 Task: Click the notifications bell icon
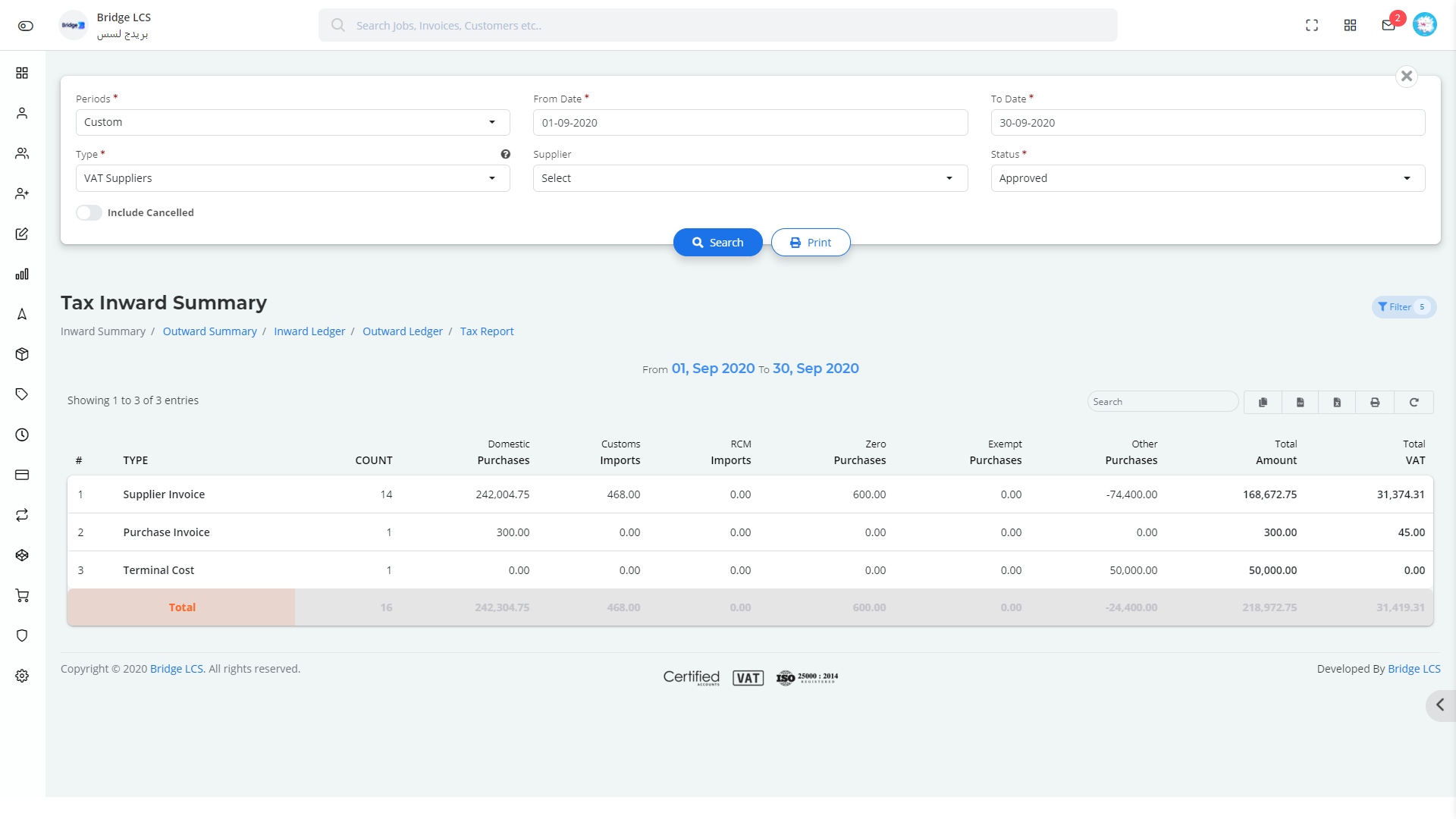pyautogui.click(x=1388, y=24)
